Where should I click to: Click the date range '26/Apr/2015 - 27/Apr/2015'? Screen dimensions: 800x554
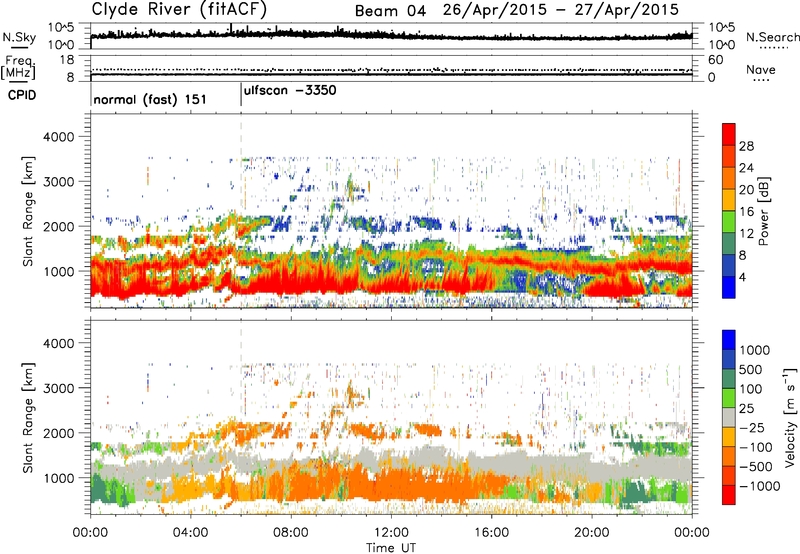click(x=561, y=10)
